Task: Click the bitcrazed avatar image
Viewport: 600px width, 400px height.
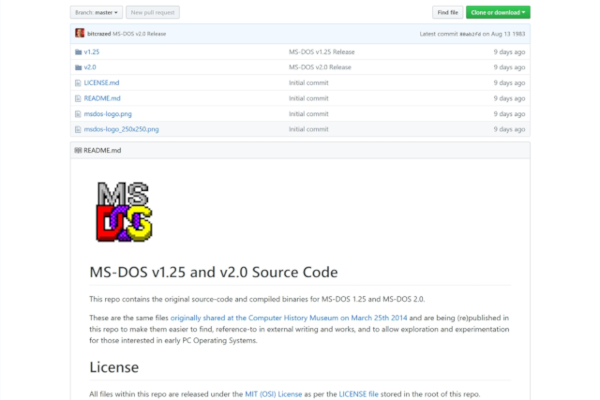Action: (80, 33)
